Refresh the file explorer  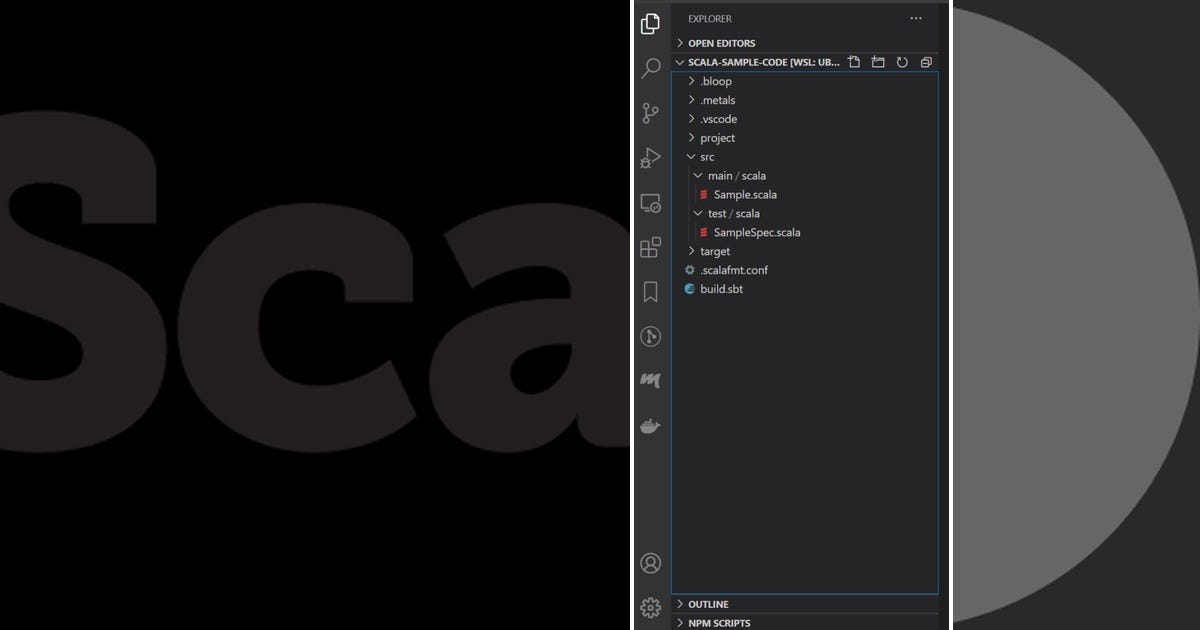point(901,61)
